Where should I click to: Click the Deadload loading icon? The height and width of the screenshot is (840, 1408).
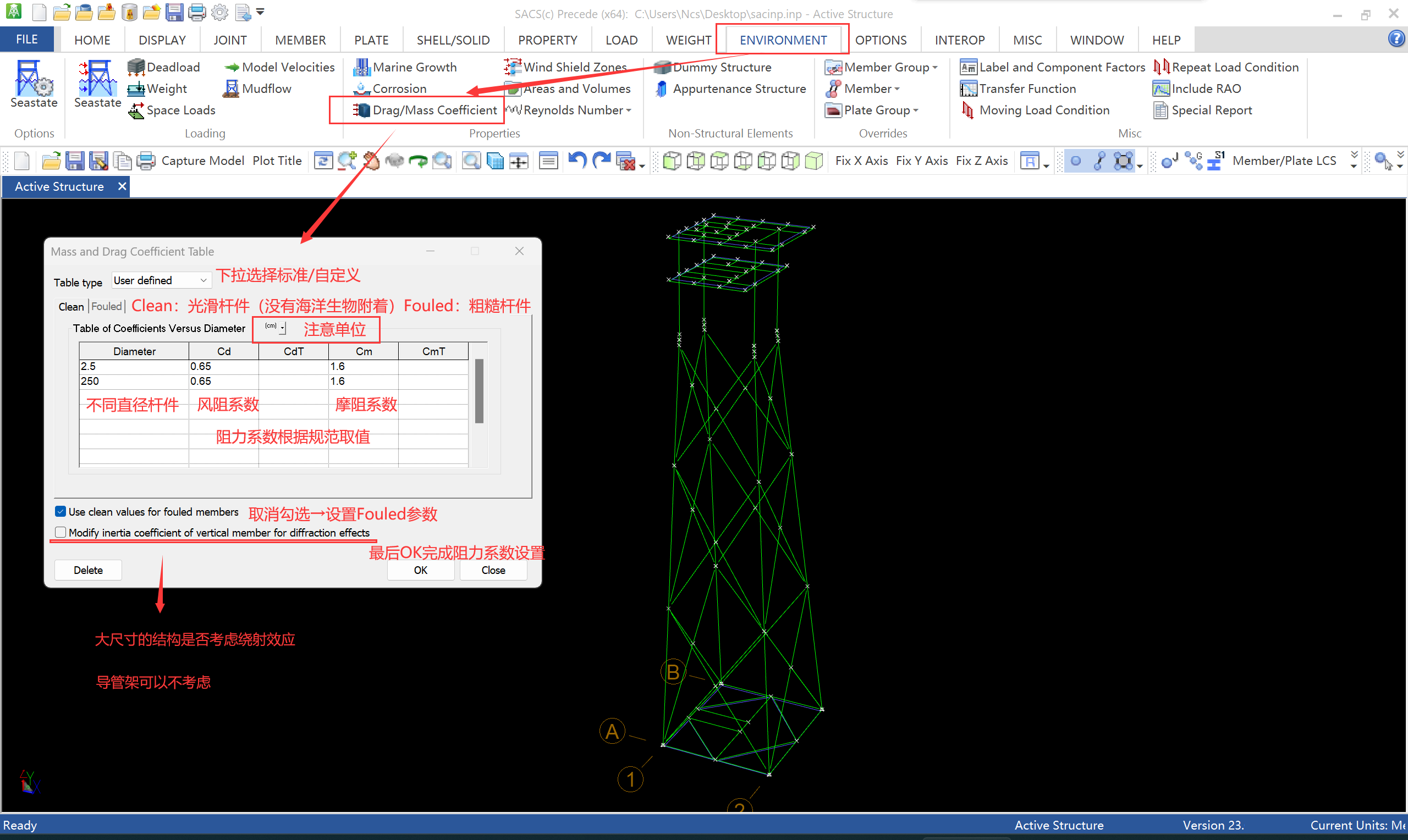tap(136, 67)
